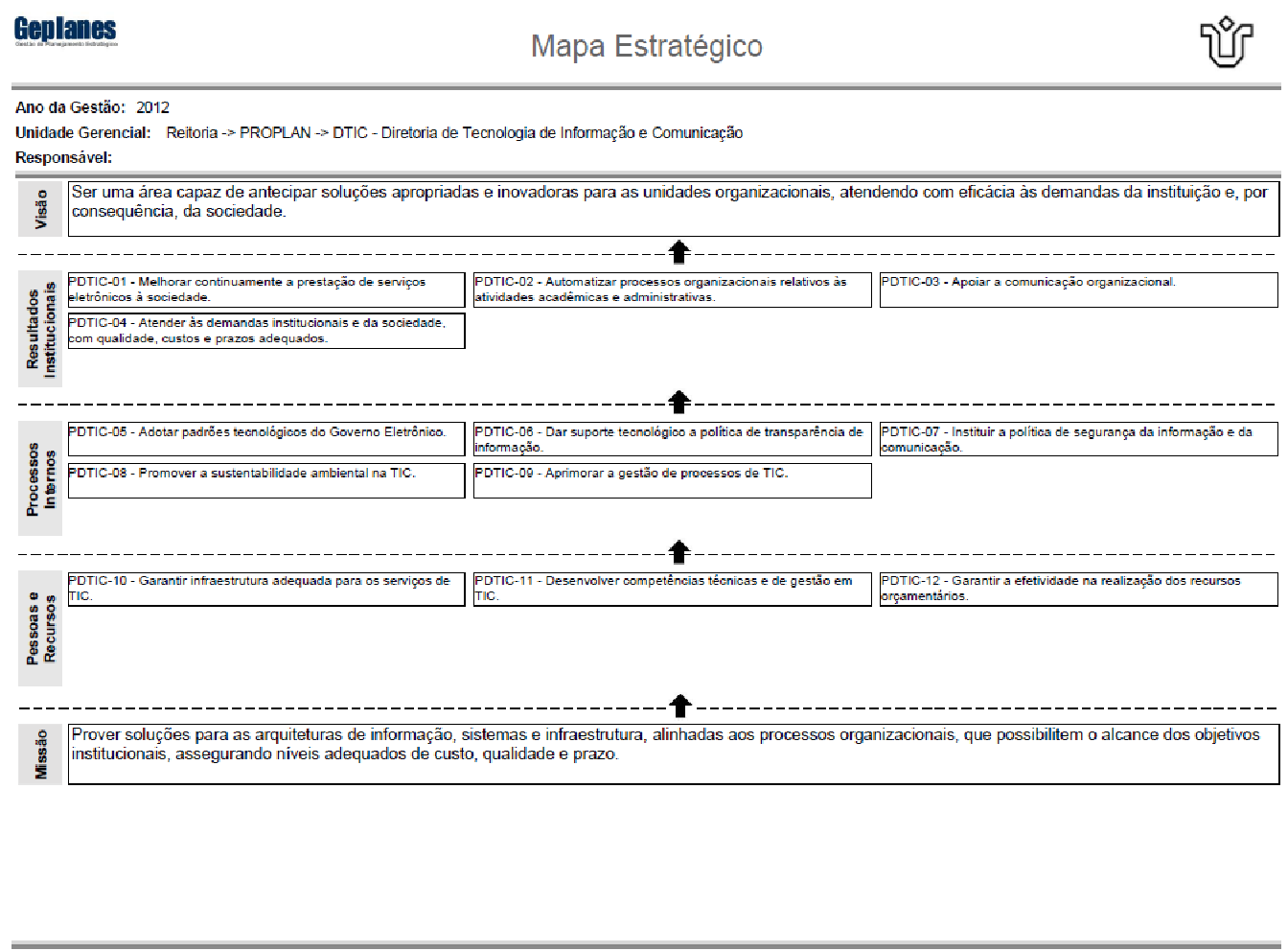Select the Visão side label
Viewport: 1288px width, 951px height.
pos(40,209)
